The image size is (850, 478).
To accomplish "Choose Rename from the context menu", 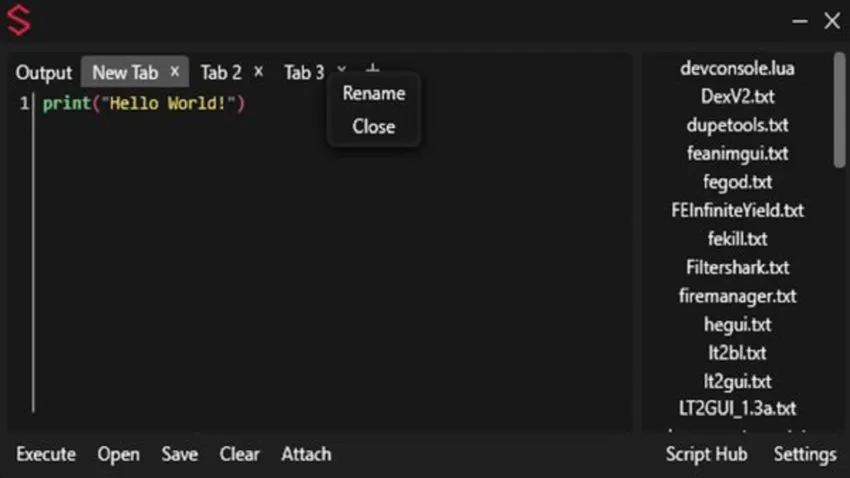I will pyautogui.click(x=373, y=93).
